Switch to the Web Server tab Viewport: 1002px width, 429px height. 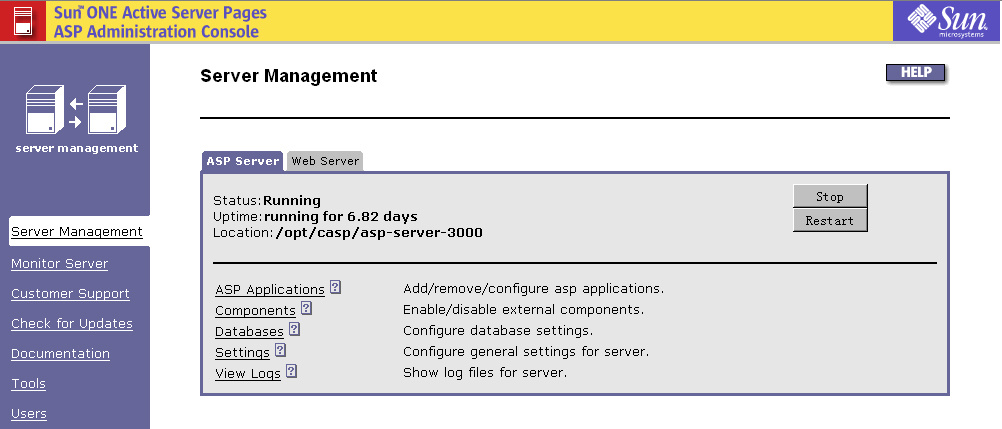tap(325, 161)
